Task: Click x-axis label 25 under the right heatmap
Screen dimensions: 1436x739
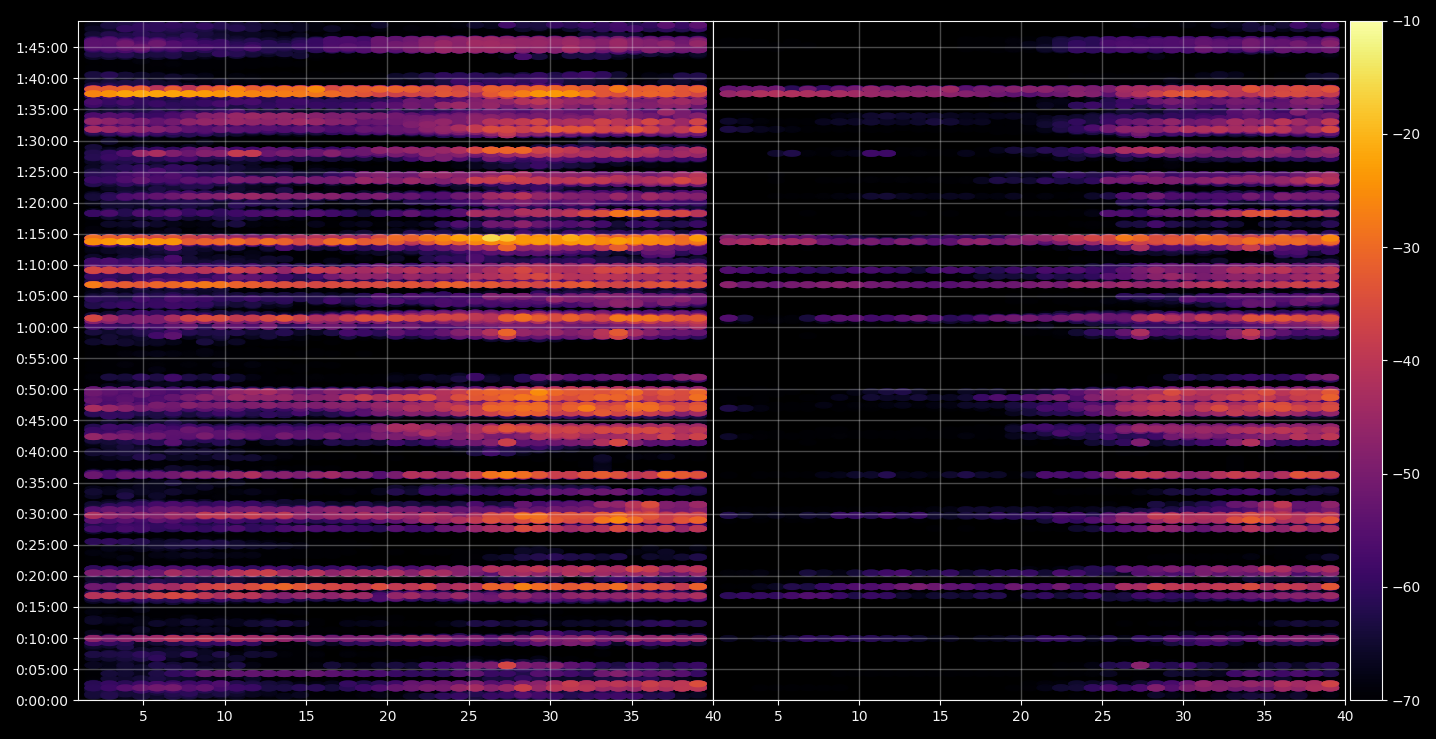Action: tap(1102, 716)
